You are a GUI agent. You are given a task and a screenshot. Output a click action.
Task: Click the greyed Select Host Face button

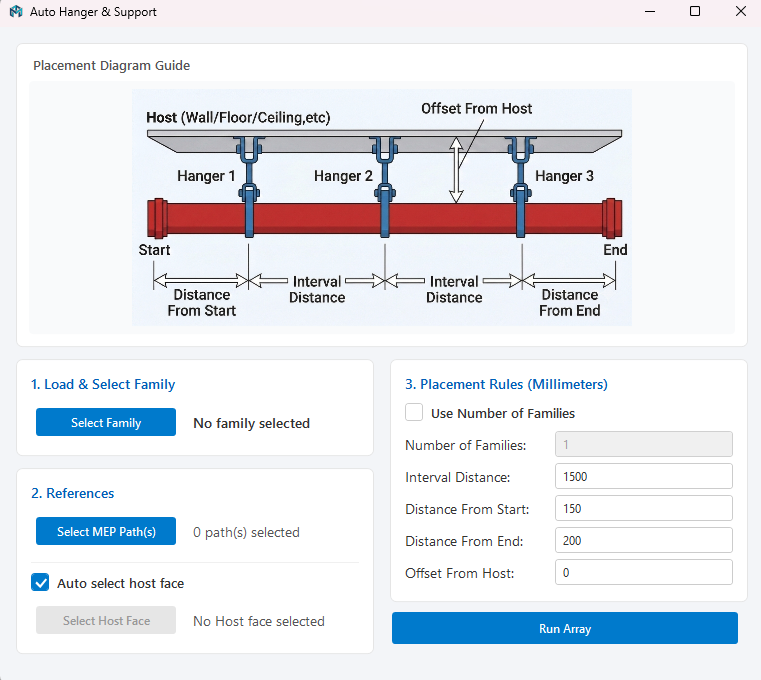(x=106, y=620)
